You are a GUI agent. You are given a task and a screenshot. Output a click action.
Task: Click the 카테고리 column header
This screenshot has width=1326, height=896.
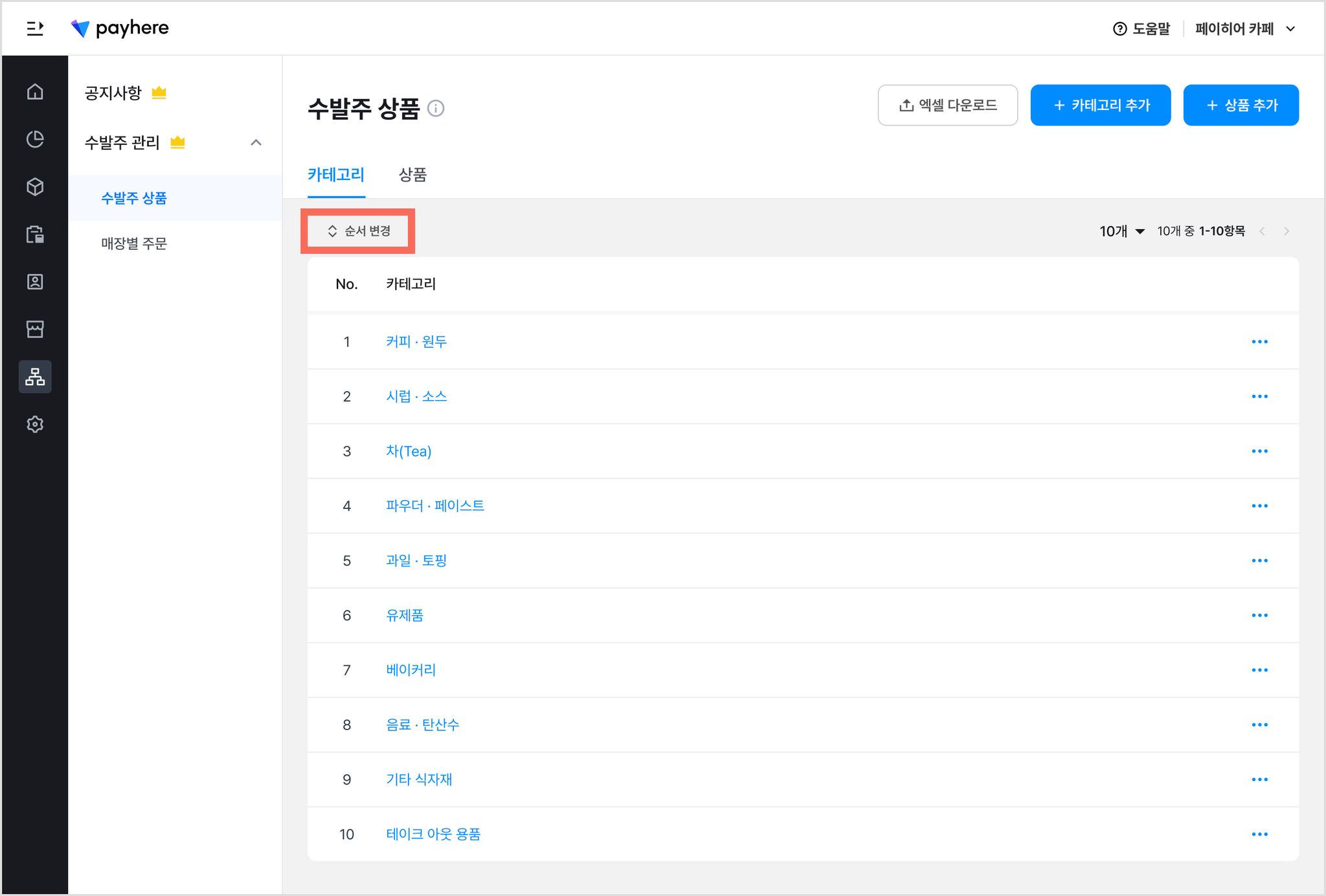coord(411,284)
